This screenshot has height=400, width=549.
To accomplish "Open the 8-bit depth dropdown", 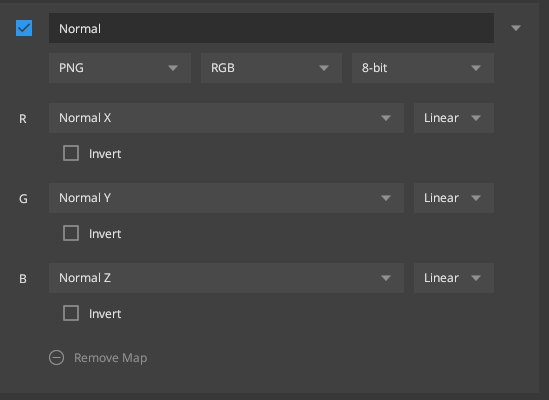I will pyautogui.click(x=423, y=68).
